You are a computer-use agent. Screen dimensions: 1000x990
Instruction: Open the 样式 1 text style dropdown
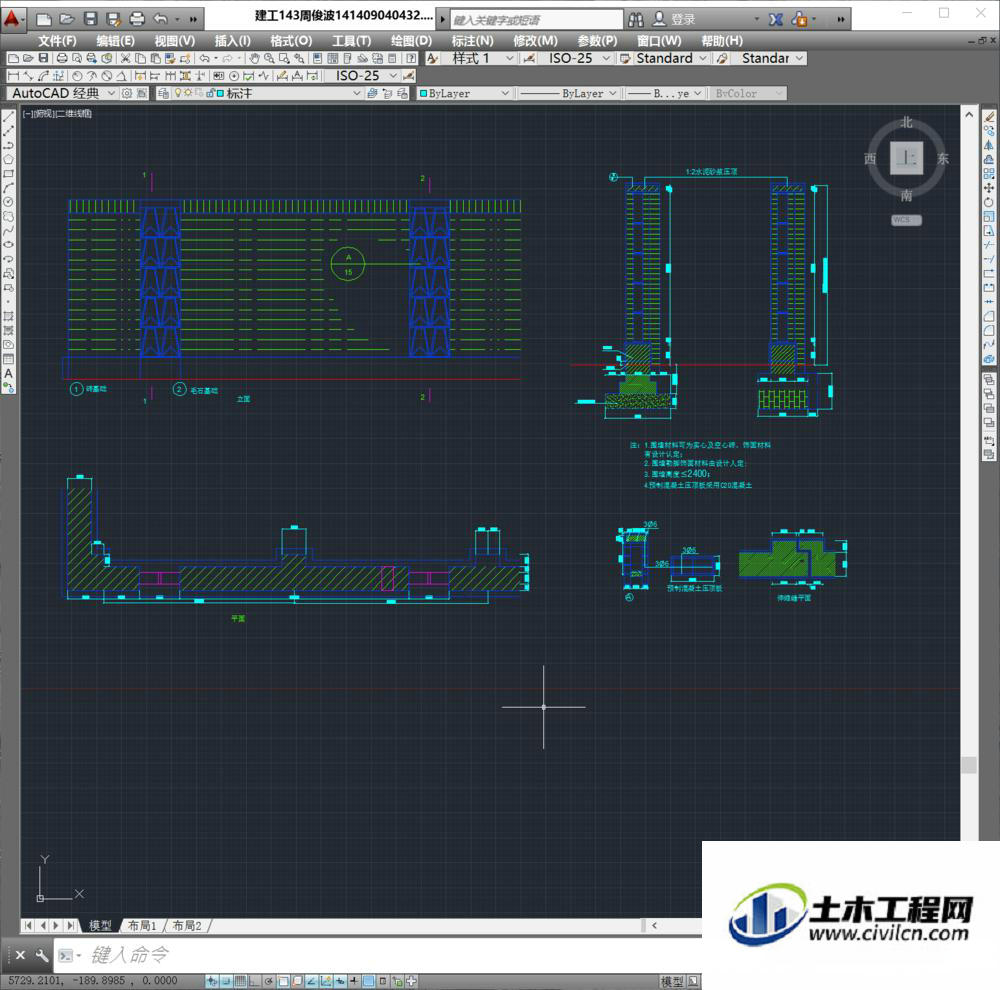479,58
